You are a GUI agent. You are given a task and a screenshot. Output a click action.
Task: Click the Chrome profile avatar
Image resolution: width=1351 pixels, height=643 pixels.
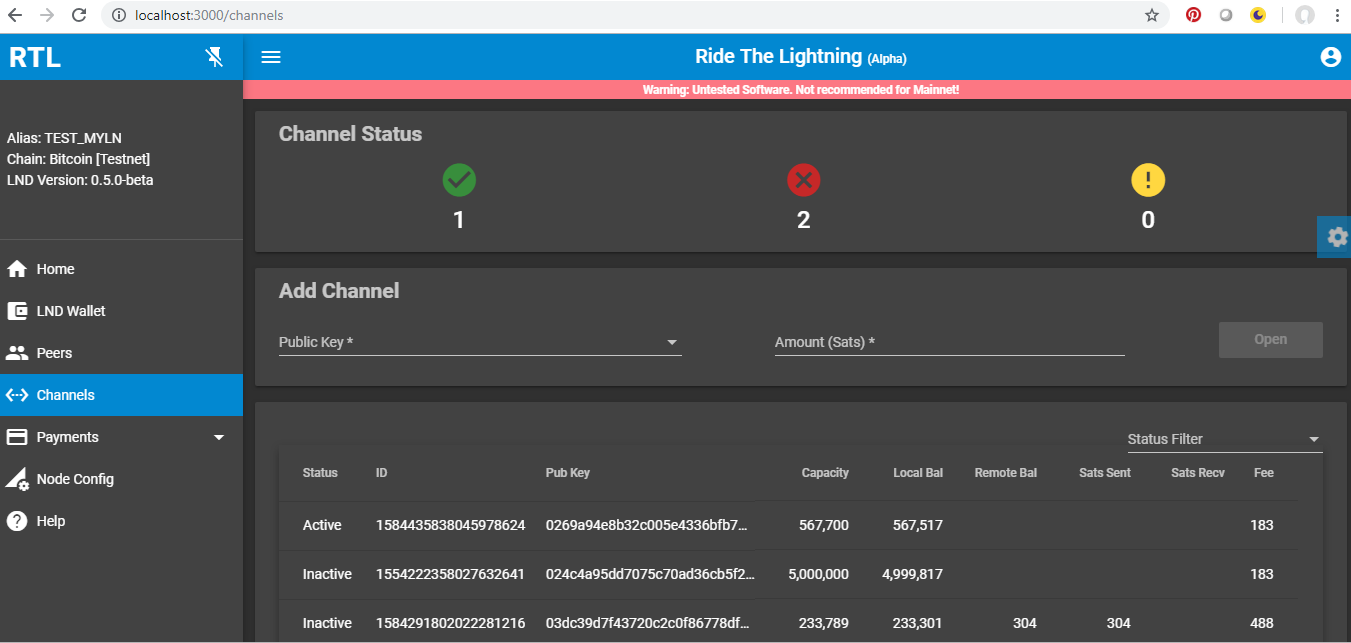tap(1305, 15)
